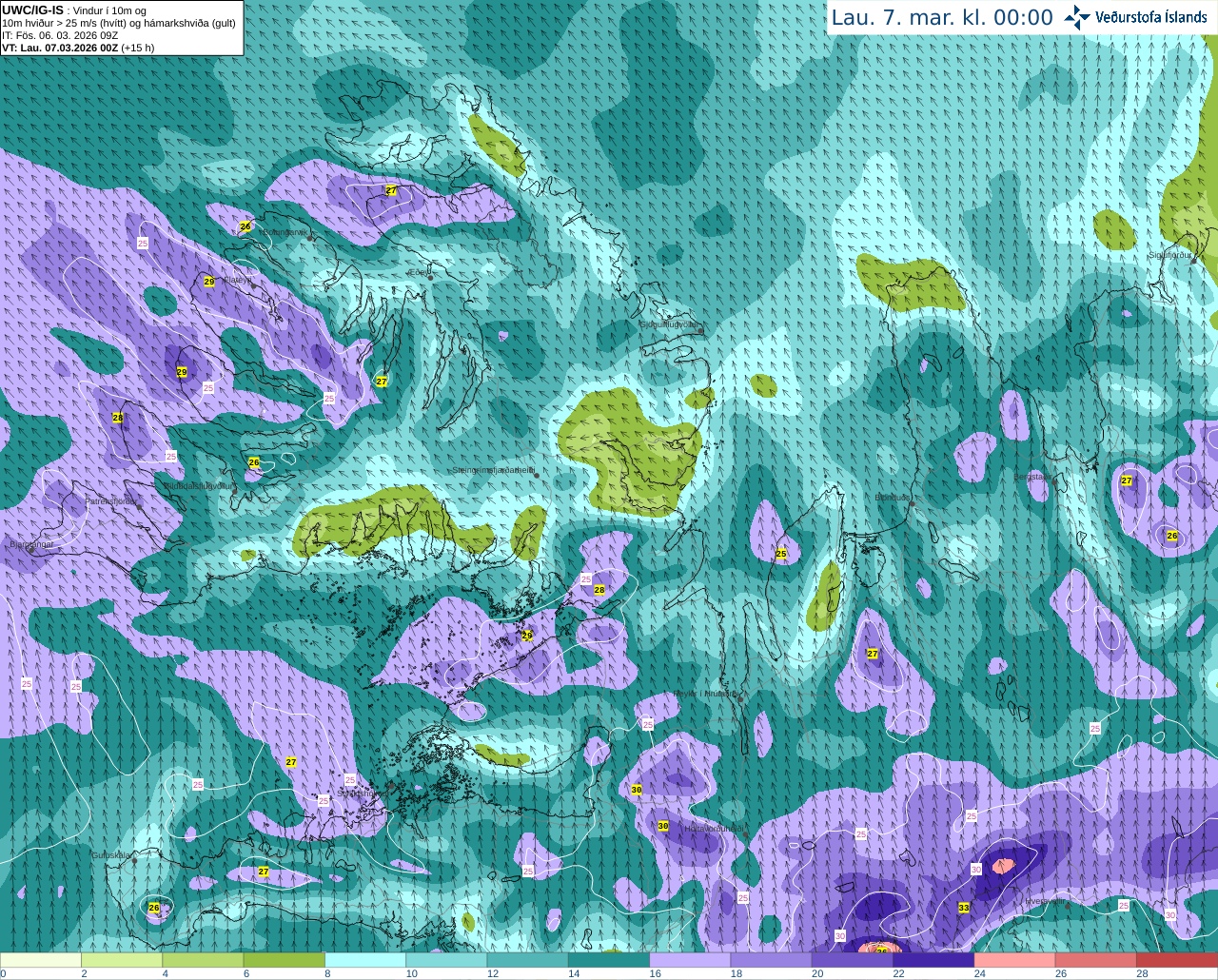Click the 'Lau. 7. mar. kl. 00:00' timestamp
Image resolution: width=1218 pixels, height=980 pixels.
942,18
